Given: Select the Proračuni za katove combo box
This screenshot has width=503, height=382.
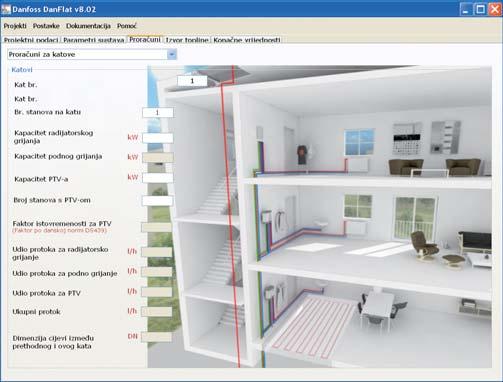Looking at the screenshot, I should pyautogui.click(x=92, y=54).
